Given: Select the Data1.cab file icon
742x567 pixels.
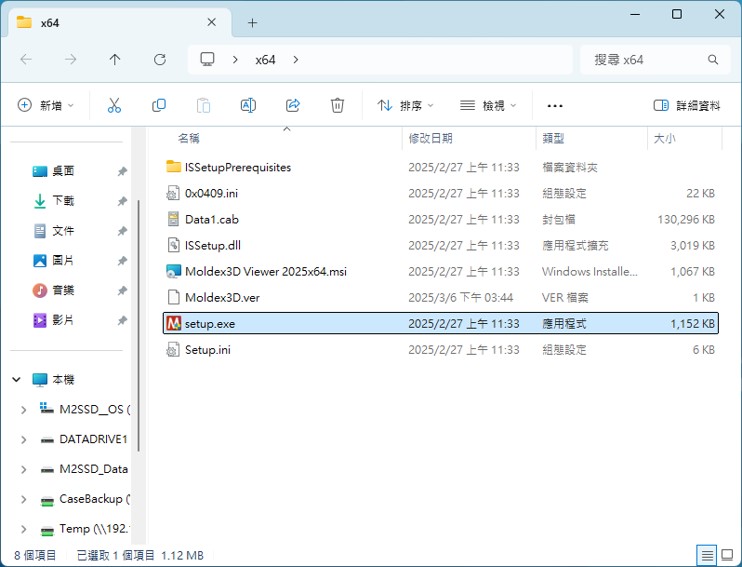Looking at the screenshot, I should 174,219.
